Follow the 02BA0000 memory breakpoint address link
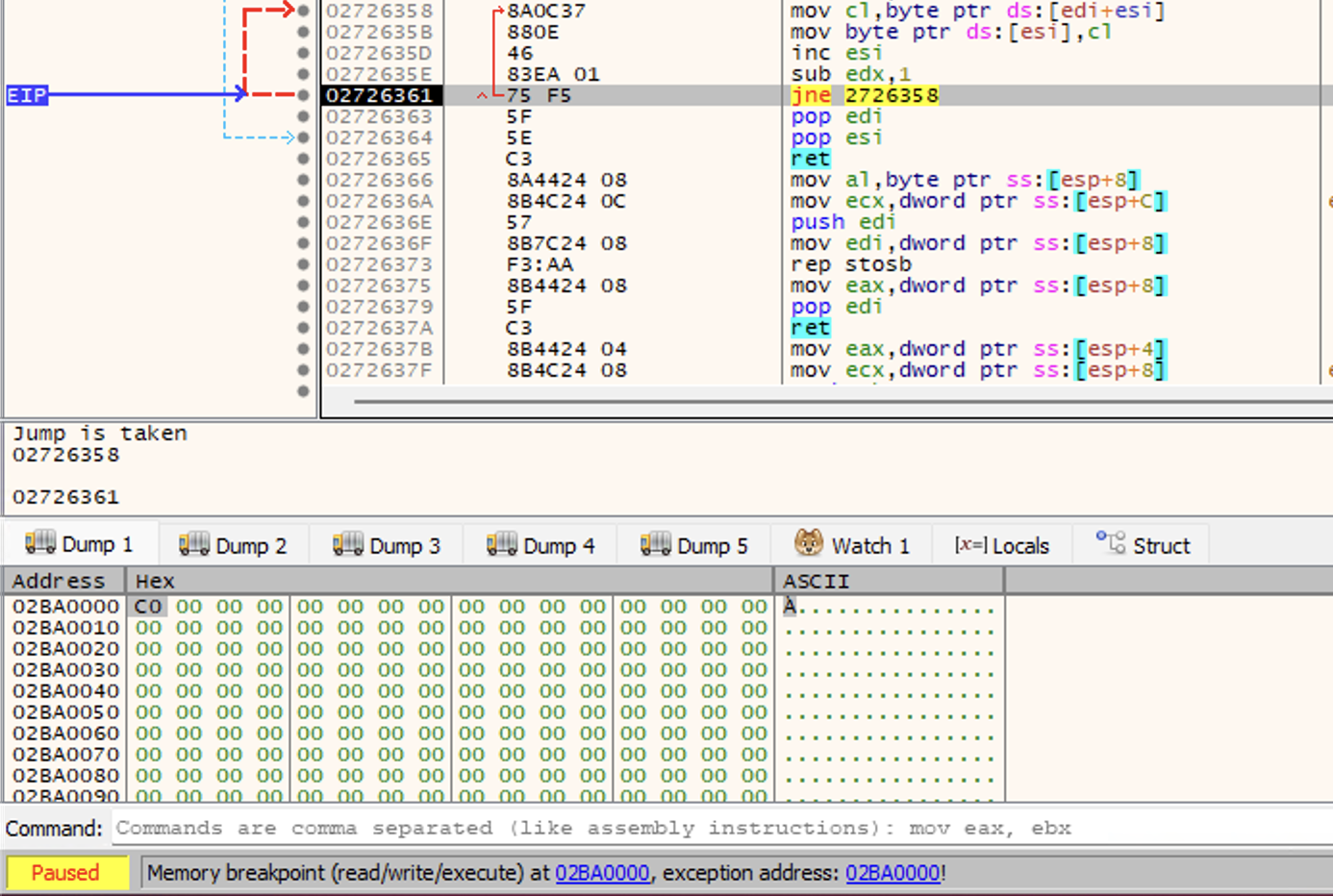 point(602,873)
